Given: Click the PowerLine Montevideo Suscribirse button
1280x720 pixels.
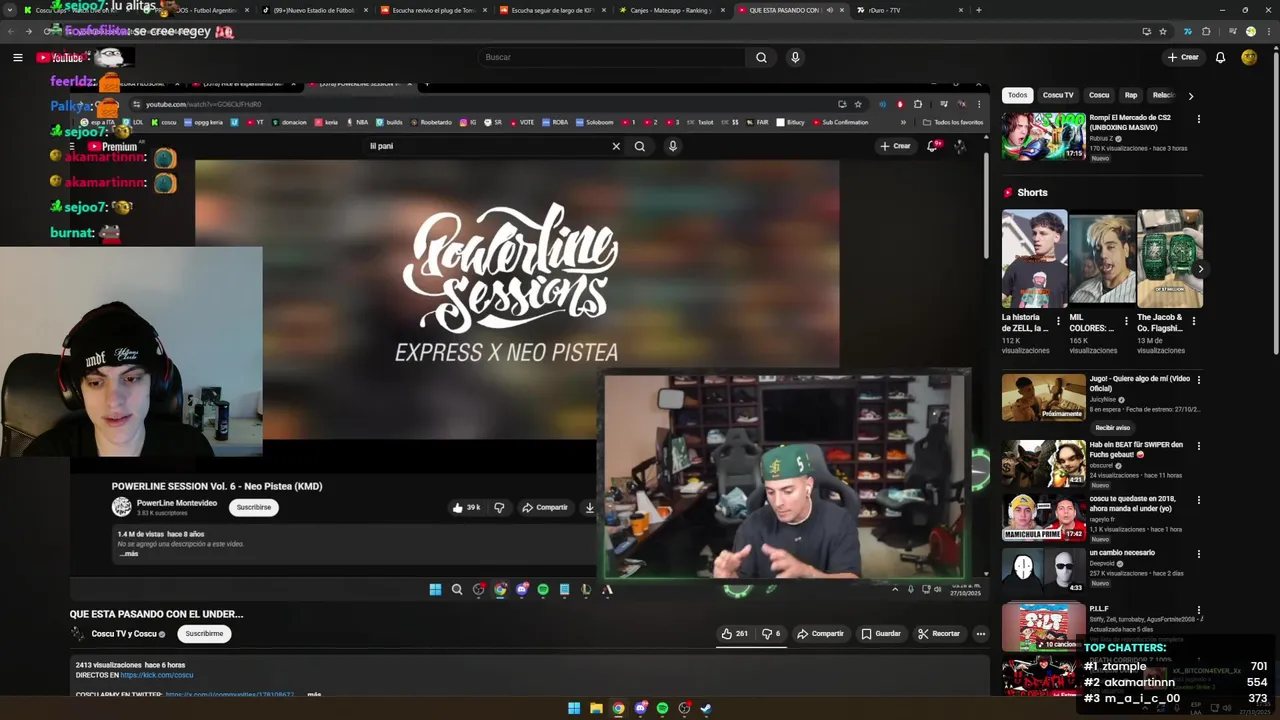Looking at the screenshot, I should (x=254, y=507).
